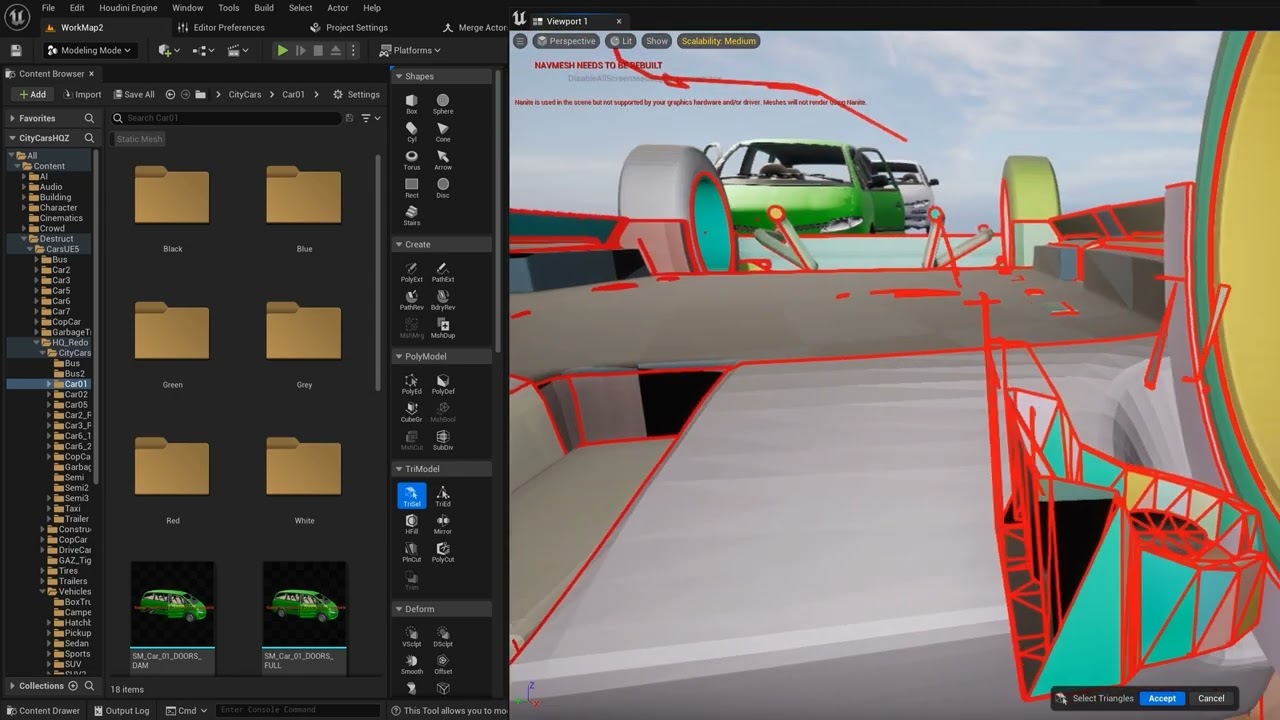Viewport: 1280px width, 720px height.
Task: Select the HFill hole fill tool
Action: pos(411,524)
